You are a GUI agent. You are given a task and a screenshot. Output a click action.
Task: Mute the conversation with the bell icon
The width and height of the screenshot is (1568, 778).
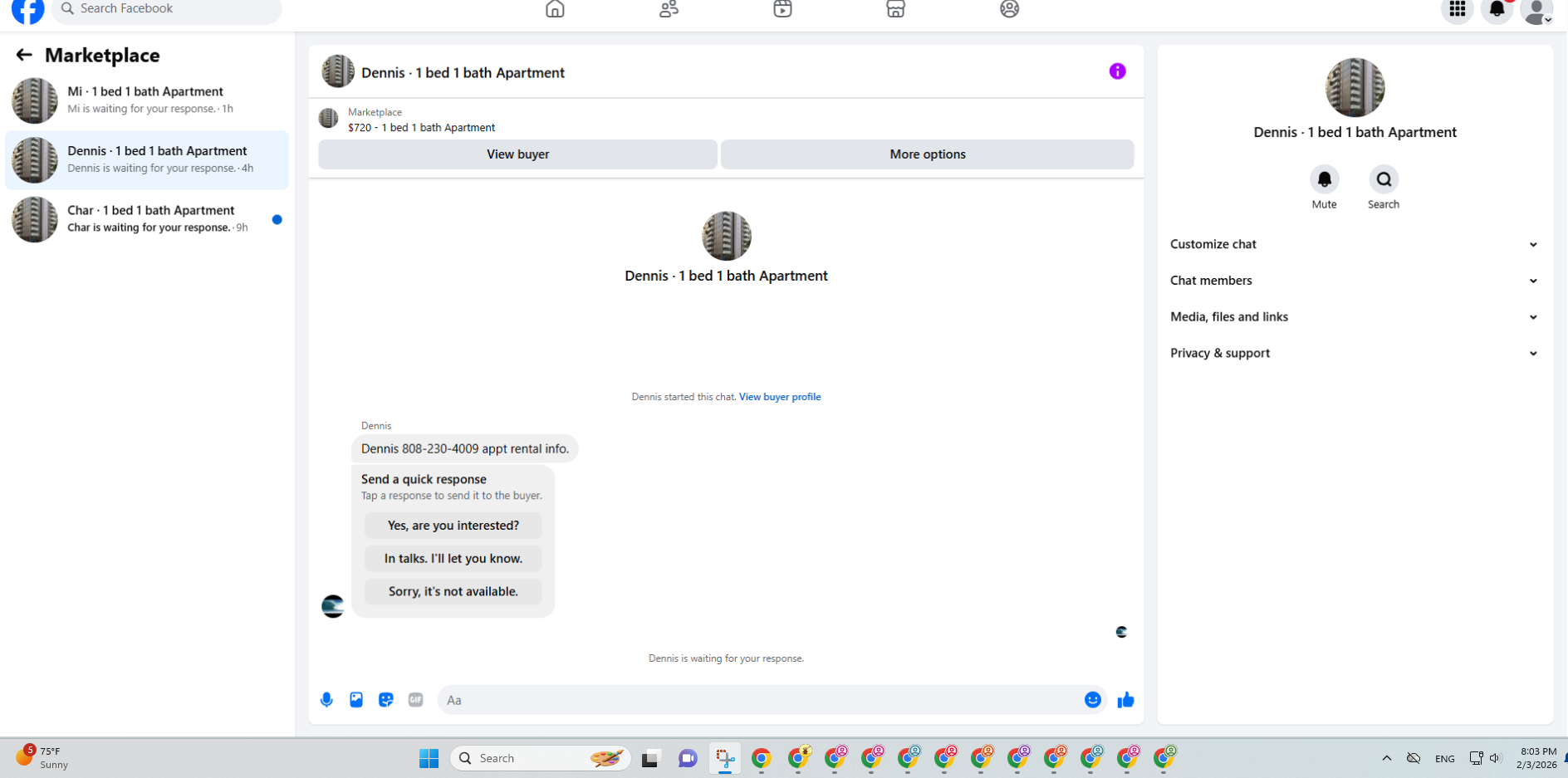click(x=1325, y=179)
